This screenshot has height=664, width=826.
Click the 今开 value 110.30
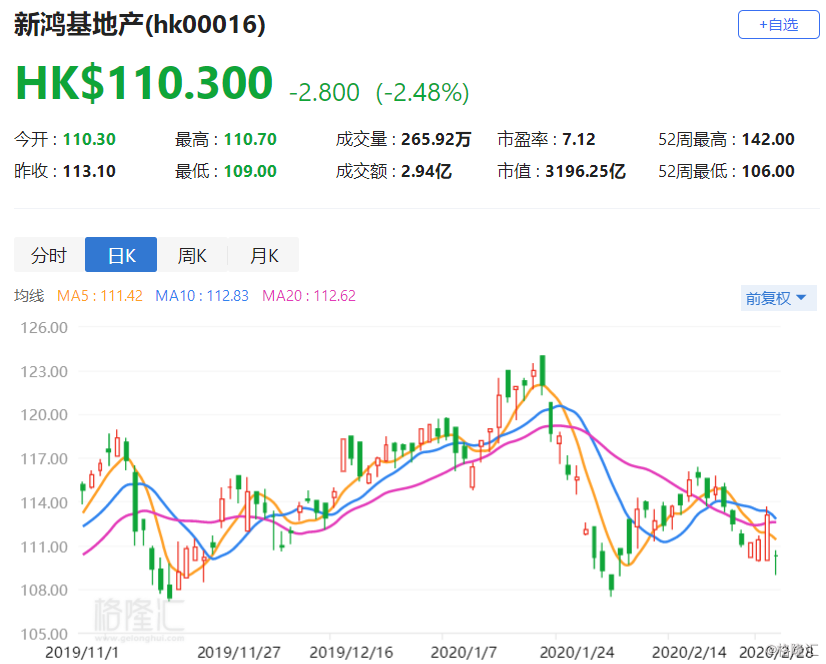pos(89,140)
